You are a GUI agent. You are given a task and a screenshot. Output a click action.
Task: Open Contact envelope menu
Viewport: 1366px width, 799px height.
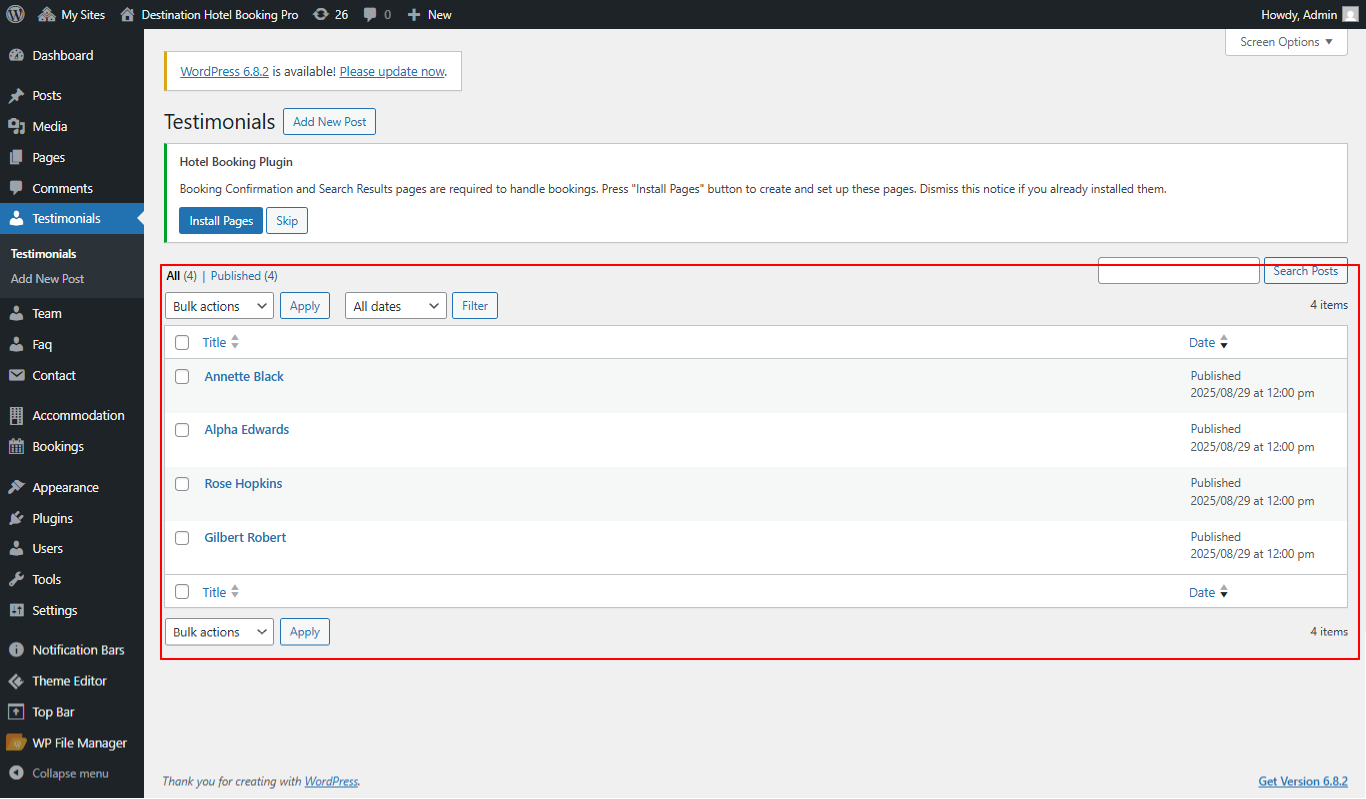[72, 375]
